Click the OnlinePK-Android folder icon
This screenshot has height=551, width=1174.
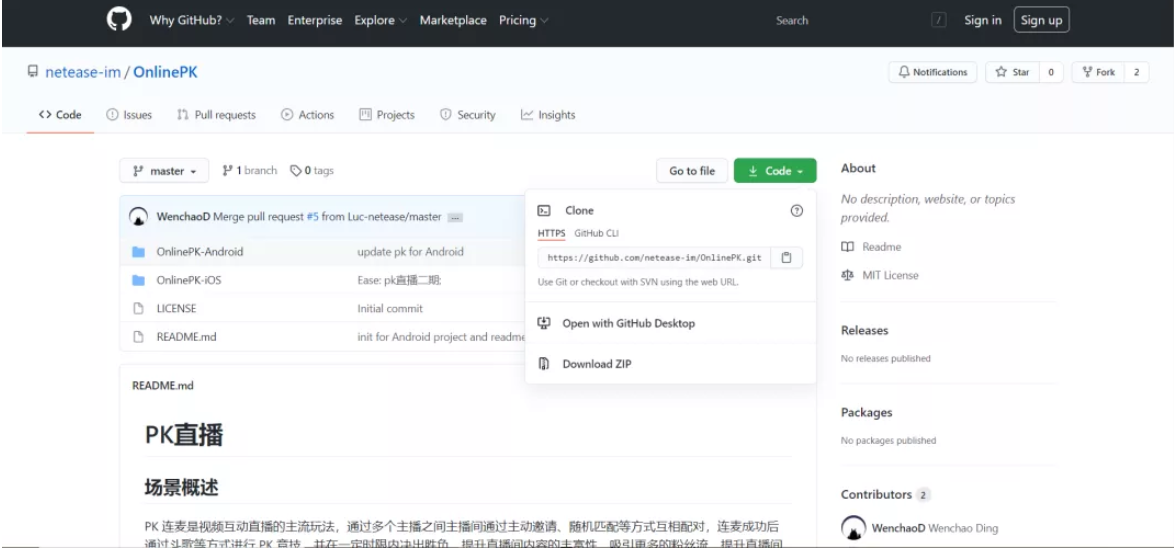point(138,252)
